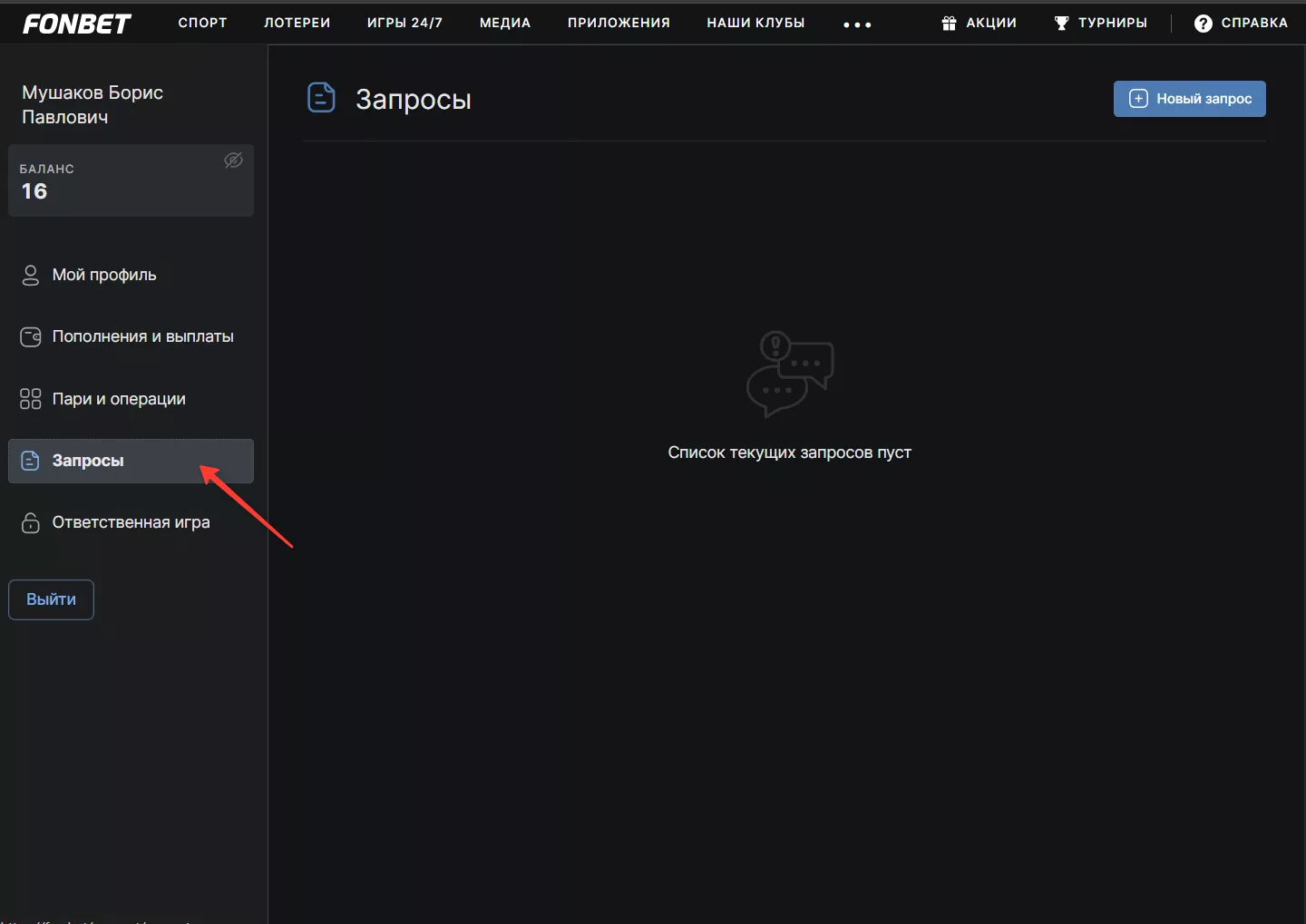Click the FONBET logo
The width and height of the screenshot is (1306, 924).
[77, 24]
